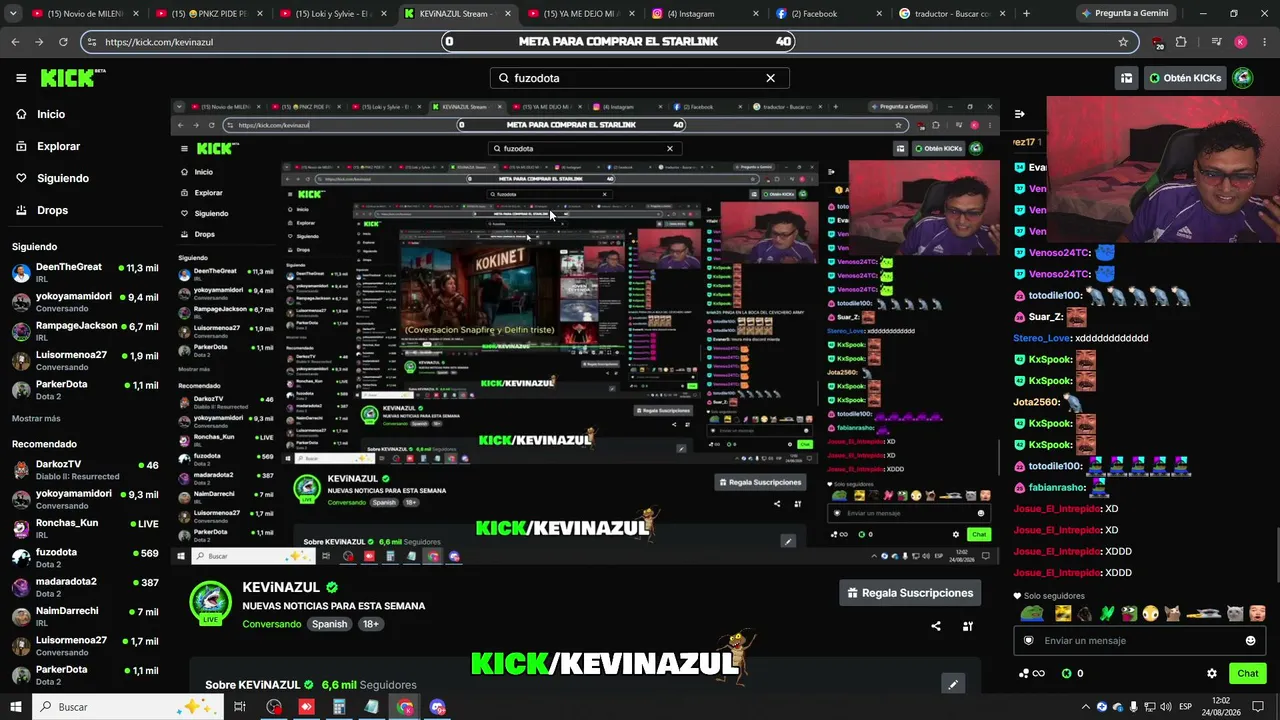Open the stream settings icon beside share

pos(968,626)
